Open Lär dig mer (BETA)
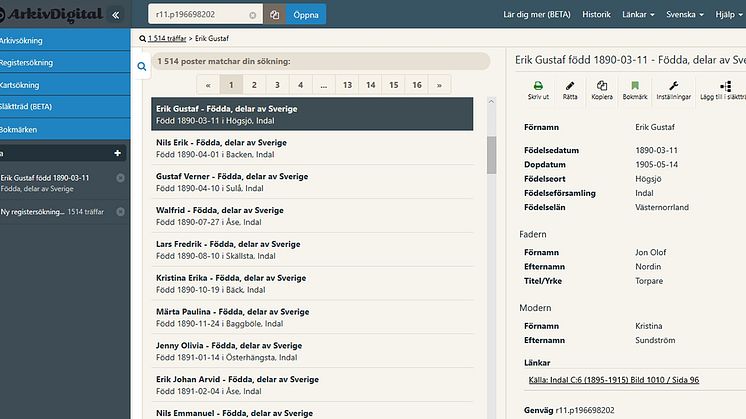 click(537, 14)
